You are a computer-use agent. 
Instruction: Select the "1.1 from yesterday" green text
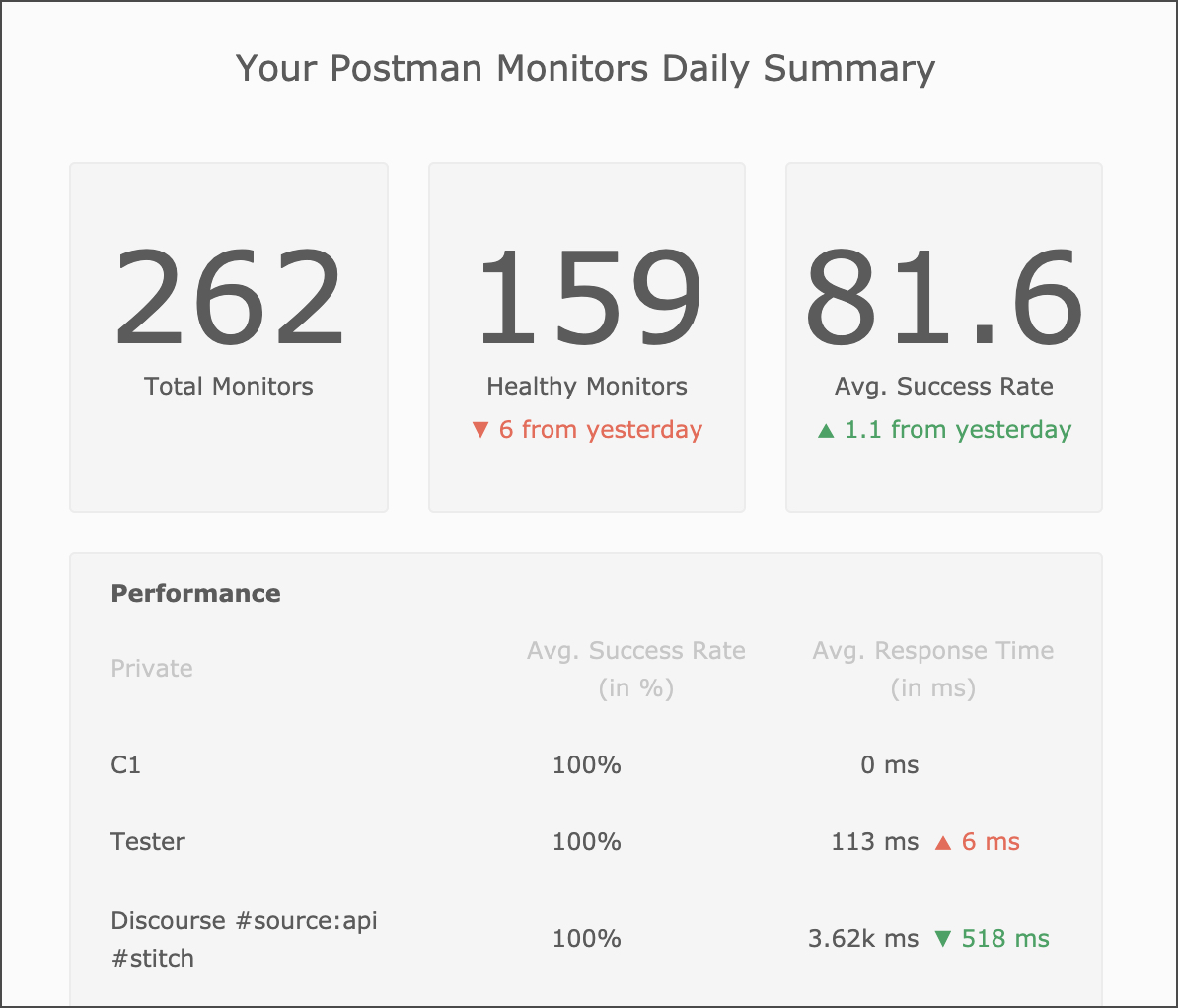coord(957,430)
